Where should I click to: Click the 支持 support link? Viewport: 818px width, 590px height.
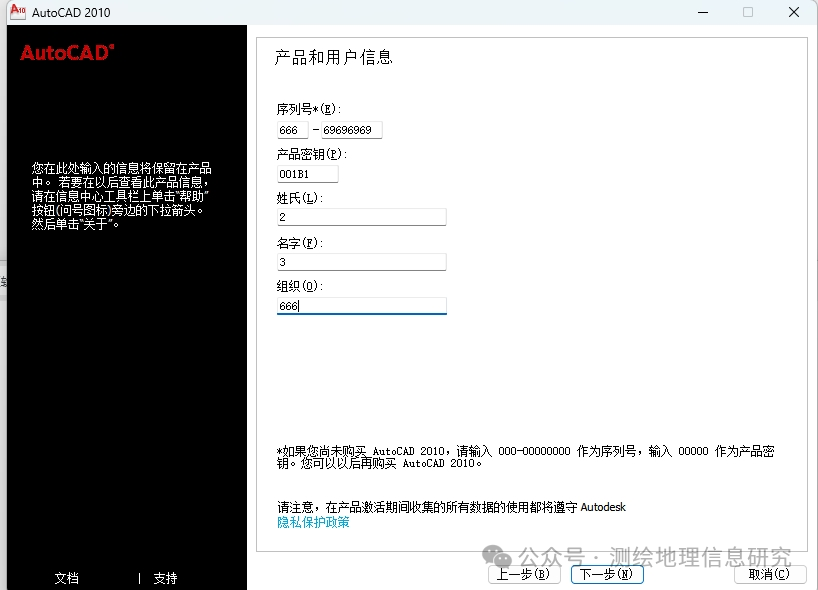(x=162, y=578)
